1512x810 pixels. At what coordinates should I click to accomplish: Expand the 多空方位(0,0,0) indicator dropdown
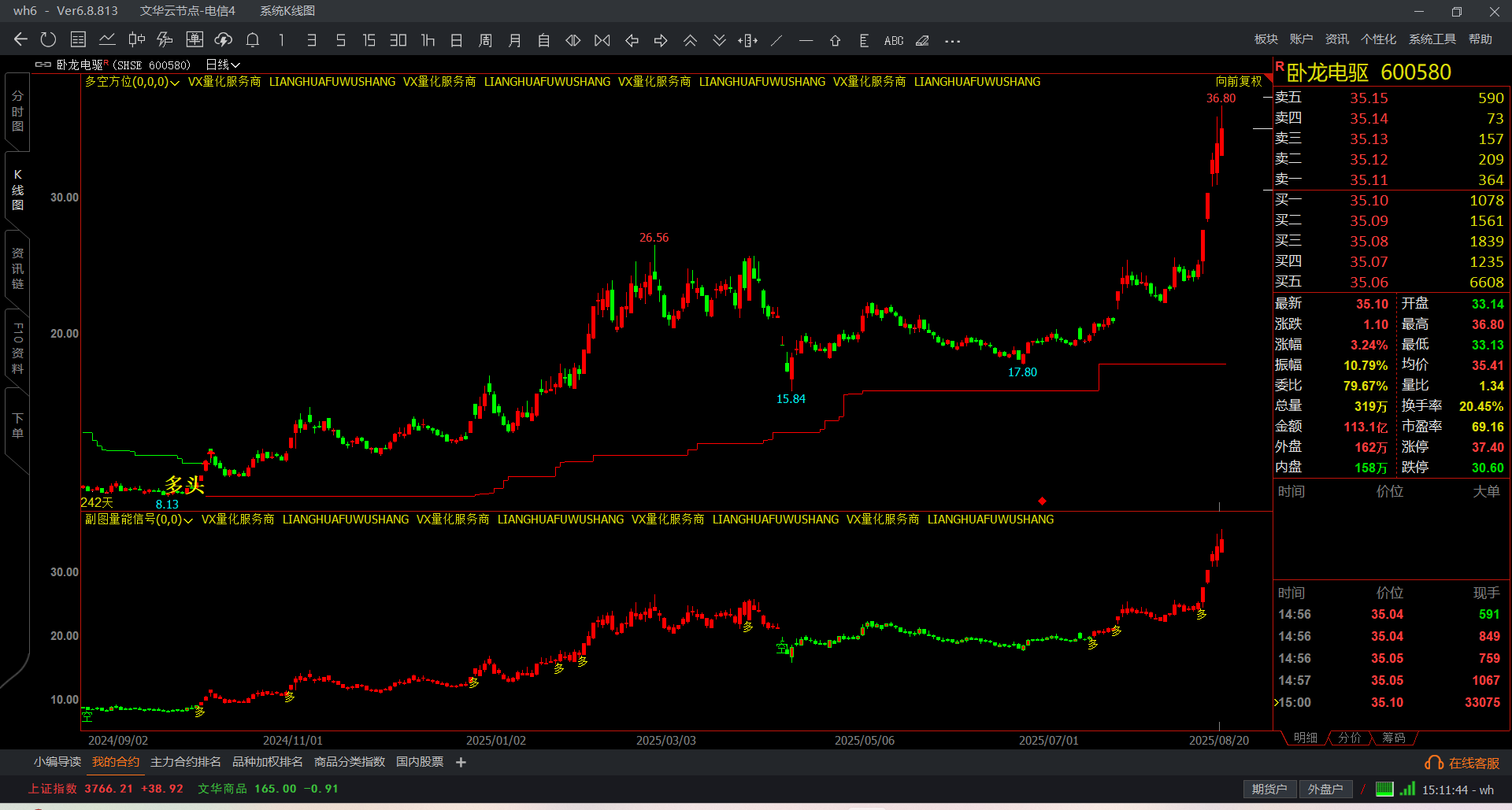(x=132, y=82)
